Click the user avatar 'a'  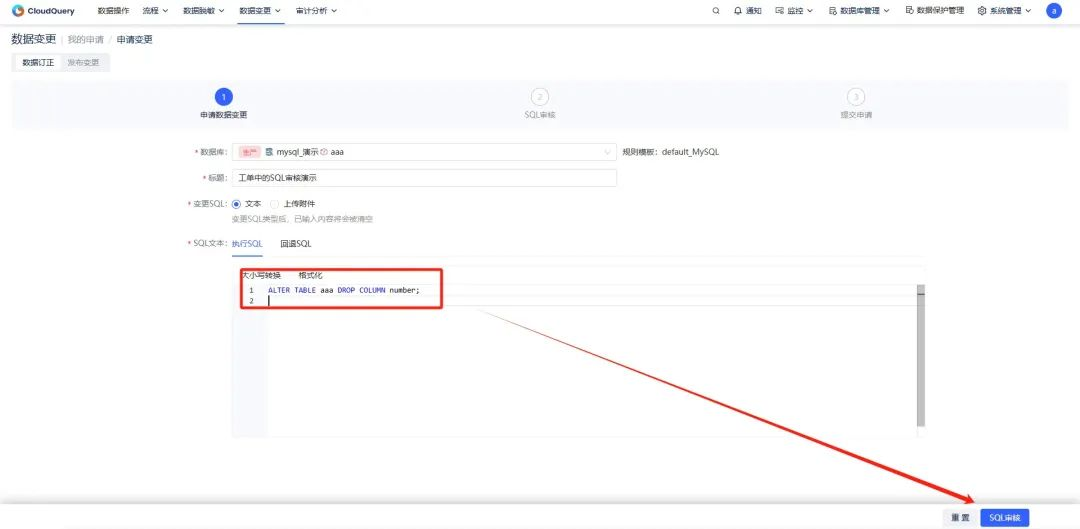(1053, 11)
